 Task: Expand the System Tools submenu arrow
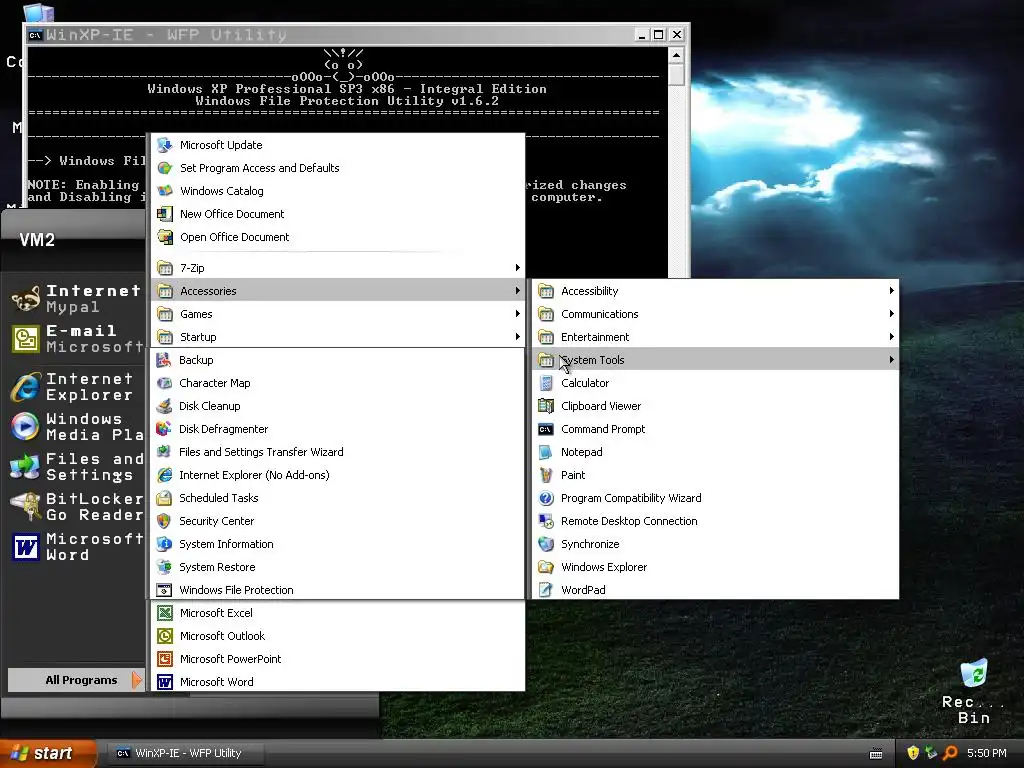click(891, 360)
